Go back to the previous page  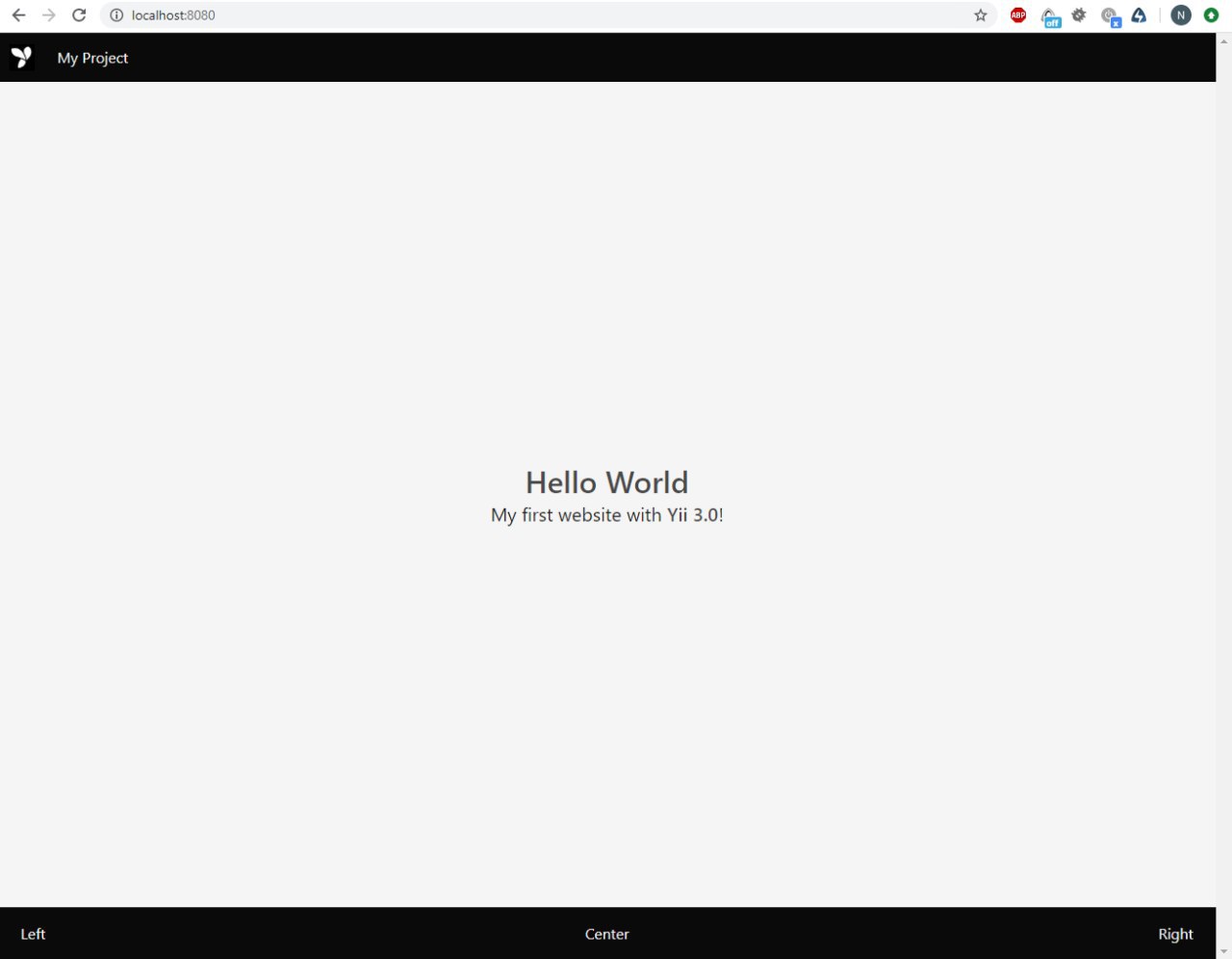pos(18,15)
